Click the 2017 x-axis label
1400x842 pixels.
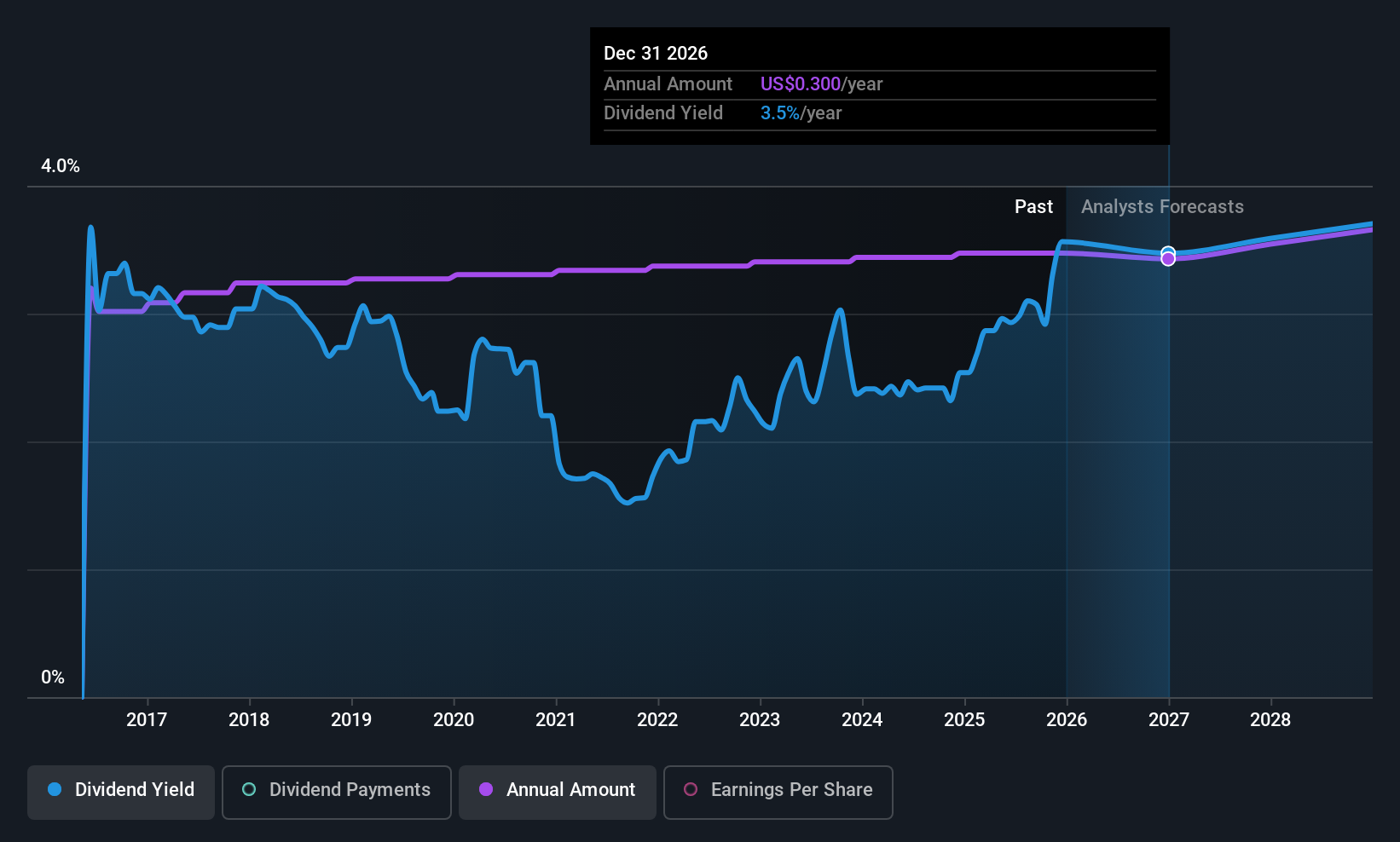147,720
